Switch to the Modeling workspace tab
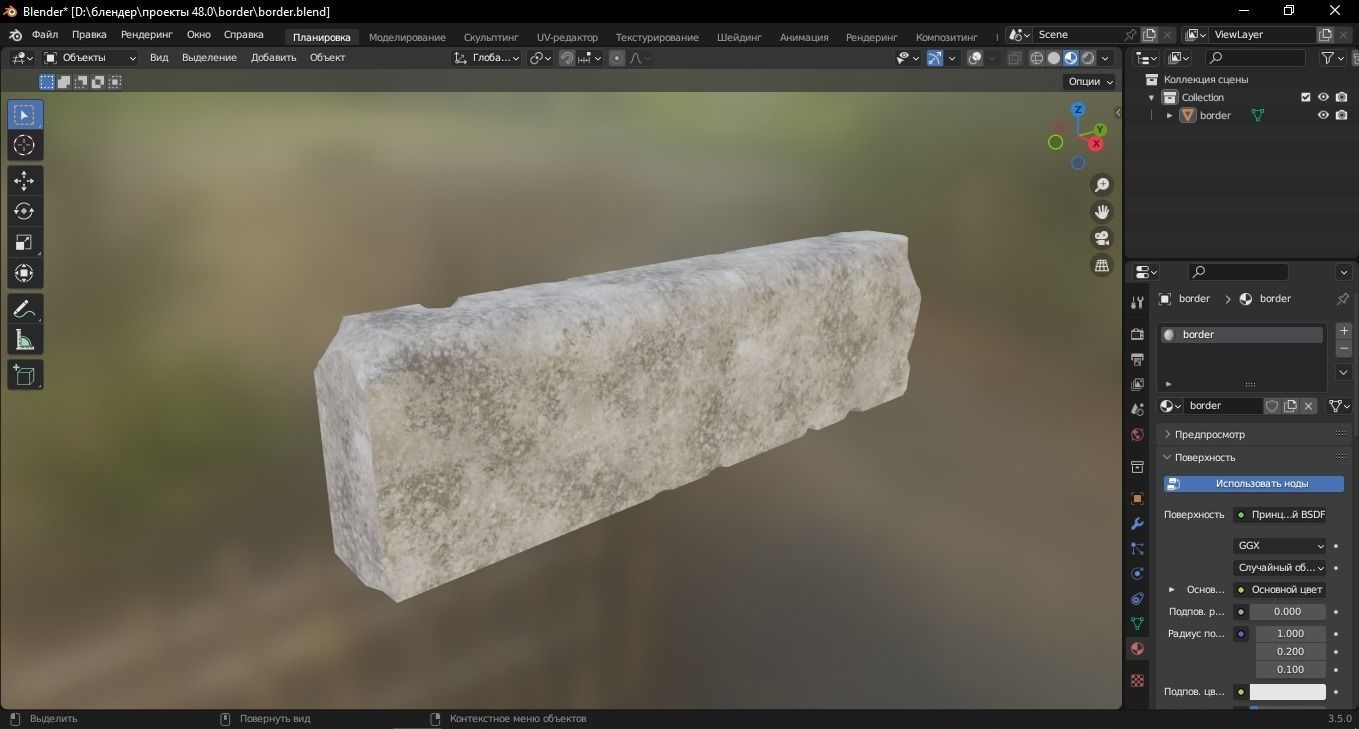Screen dimensions: 1359x729 pos(407,38)
